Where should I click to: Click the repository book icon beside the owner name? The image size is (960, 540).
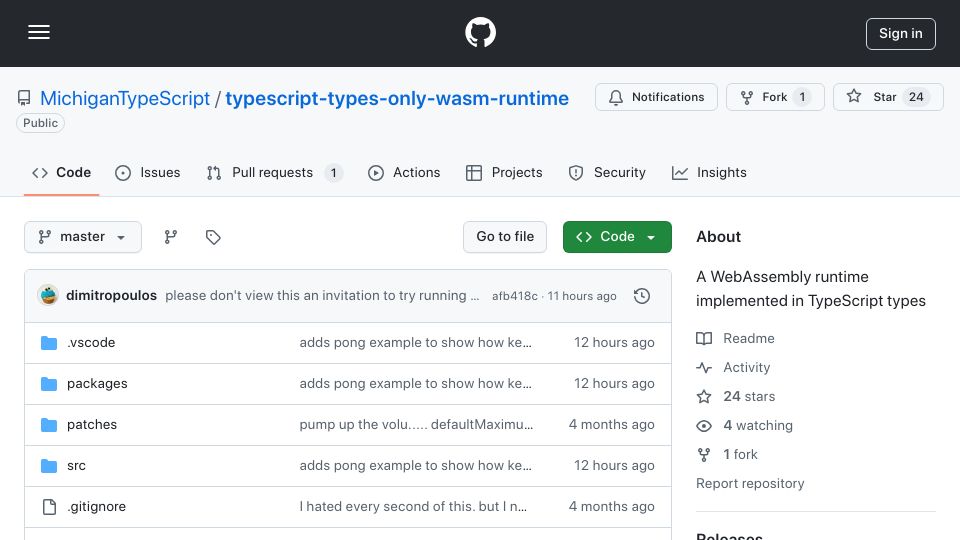click(x=24, y=98)
